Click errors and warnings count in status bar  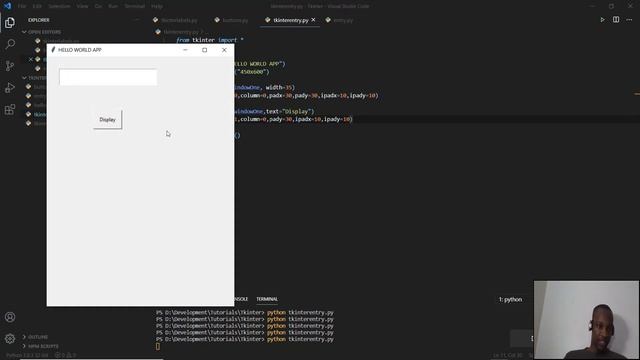(x=65, y=355)
